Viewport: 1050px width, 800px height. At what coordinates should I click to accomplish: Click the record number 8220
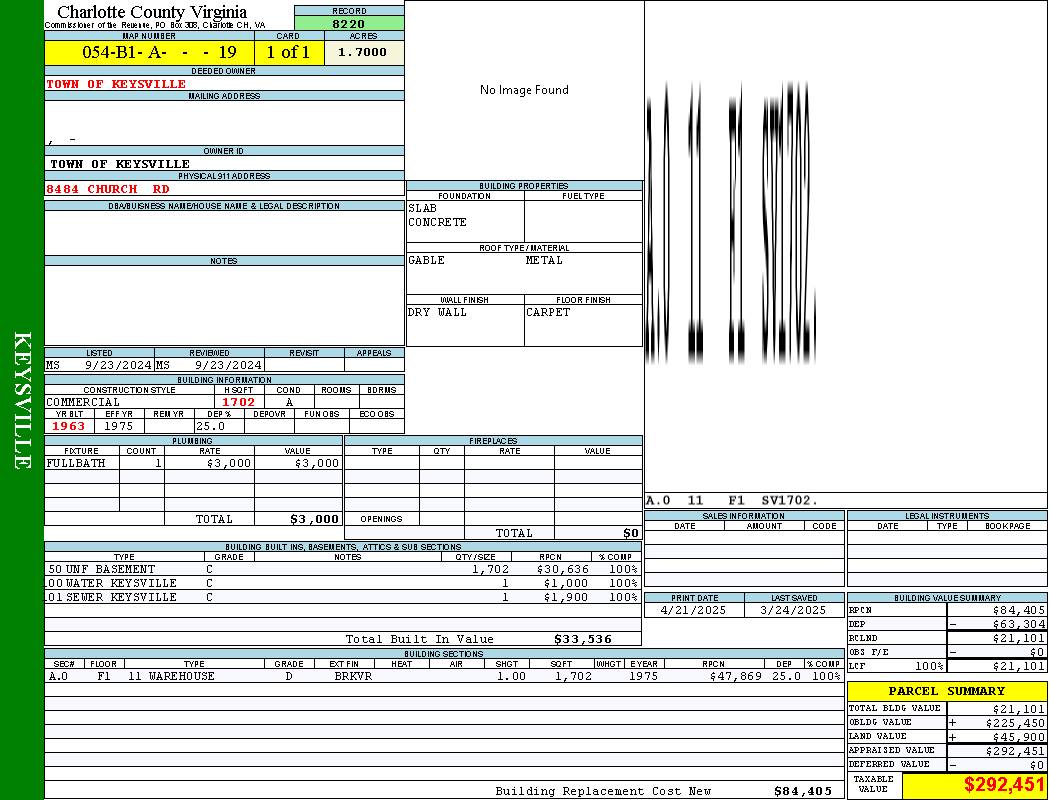coord(349,23)
